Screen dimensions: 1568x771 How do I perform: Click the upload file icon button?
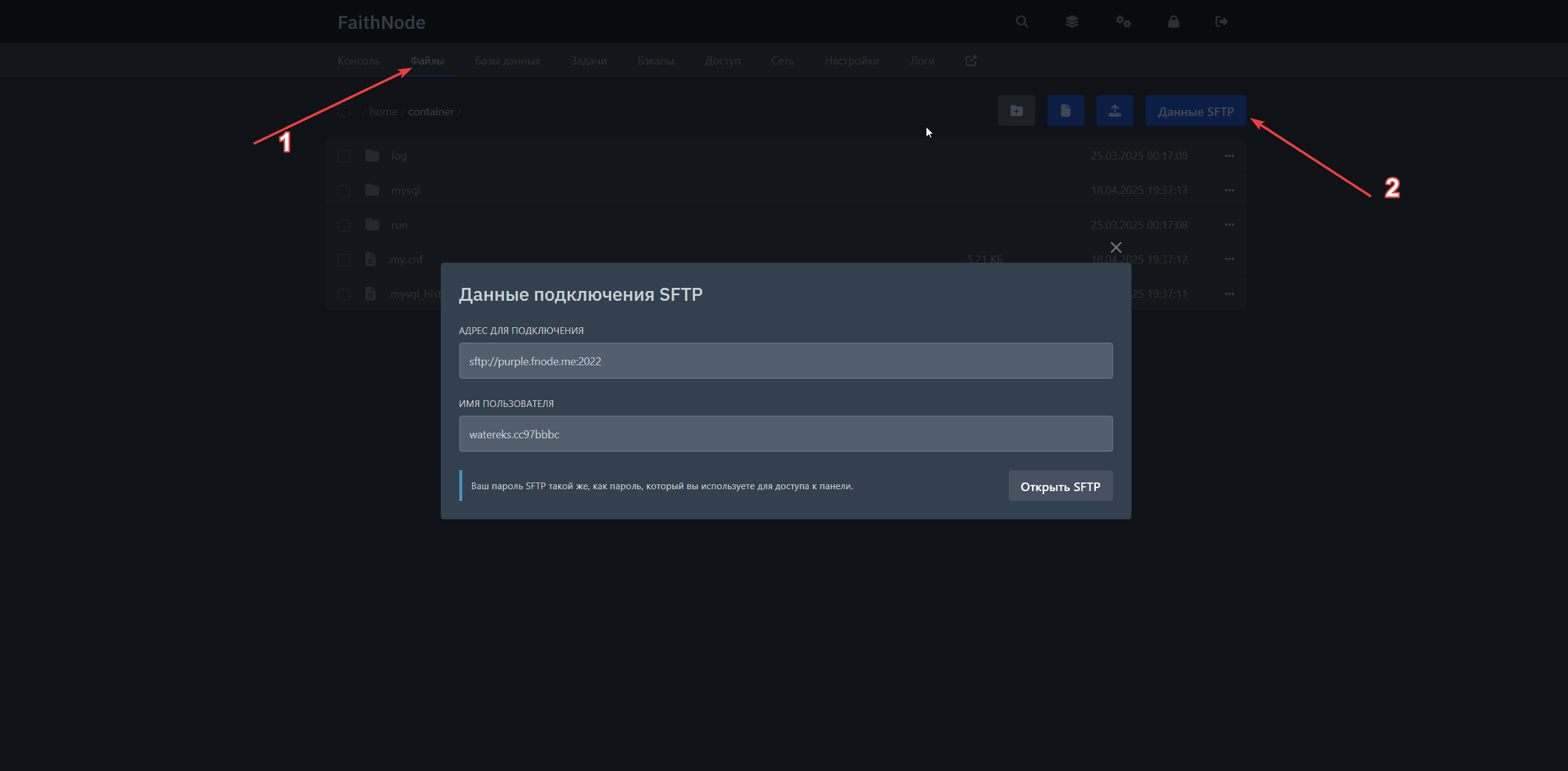1115,111
